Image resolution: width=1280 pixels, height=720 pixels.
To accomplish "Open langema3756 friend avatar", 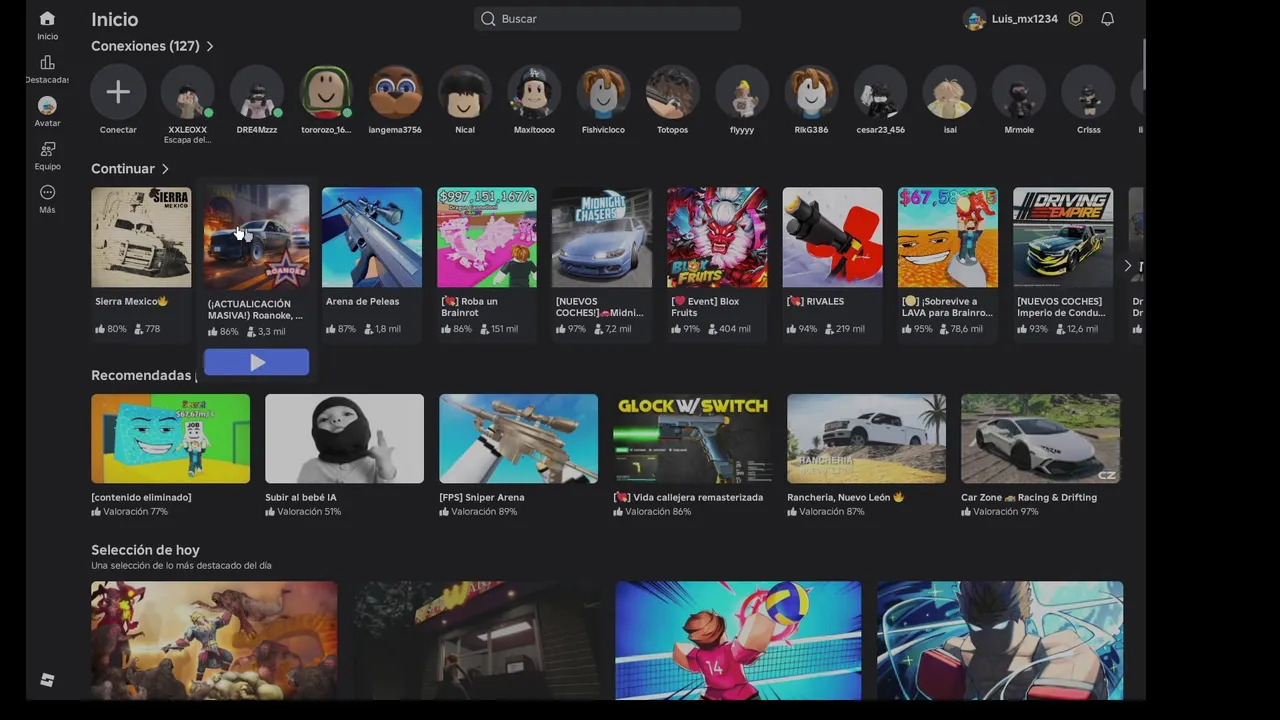I will (x=395, y=92).
